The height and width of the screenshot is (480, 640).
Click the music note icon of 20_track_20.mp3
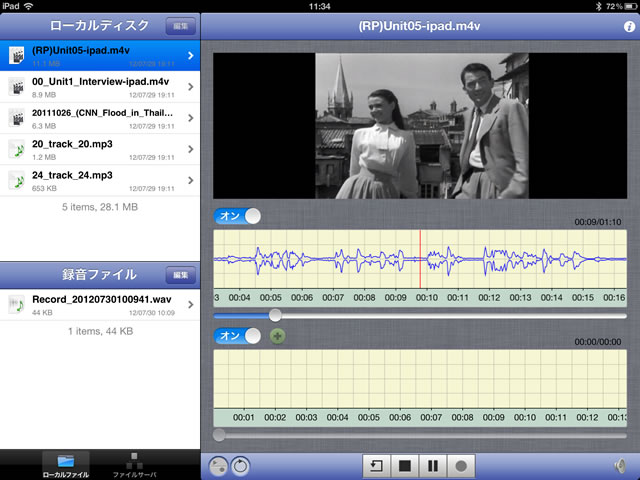[x=16, y=149]
